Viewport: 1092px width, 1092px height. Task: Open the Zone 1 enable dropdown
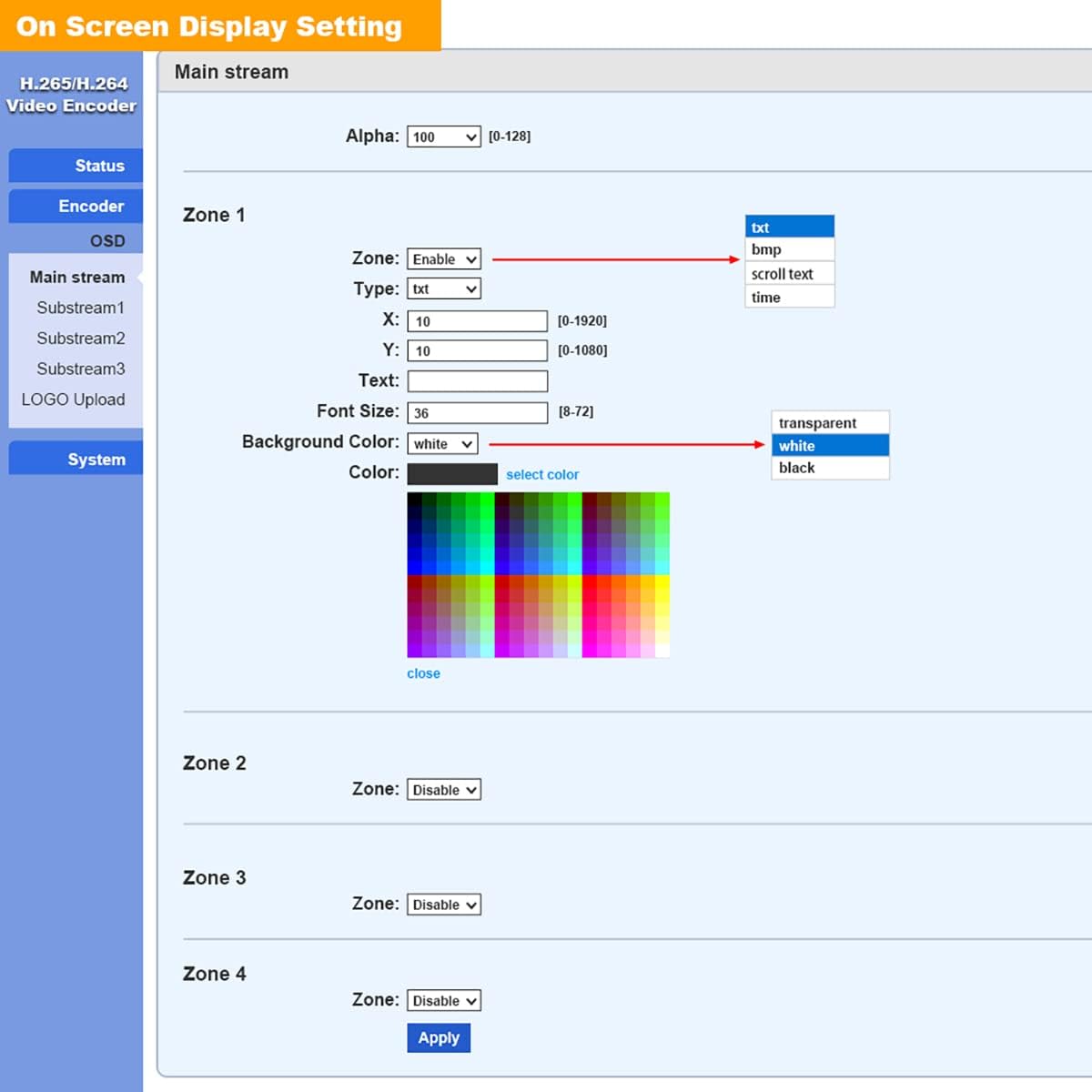click(443, 258)
